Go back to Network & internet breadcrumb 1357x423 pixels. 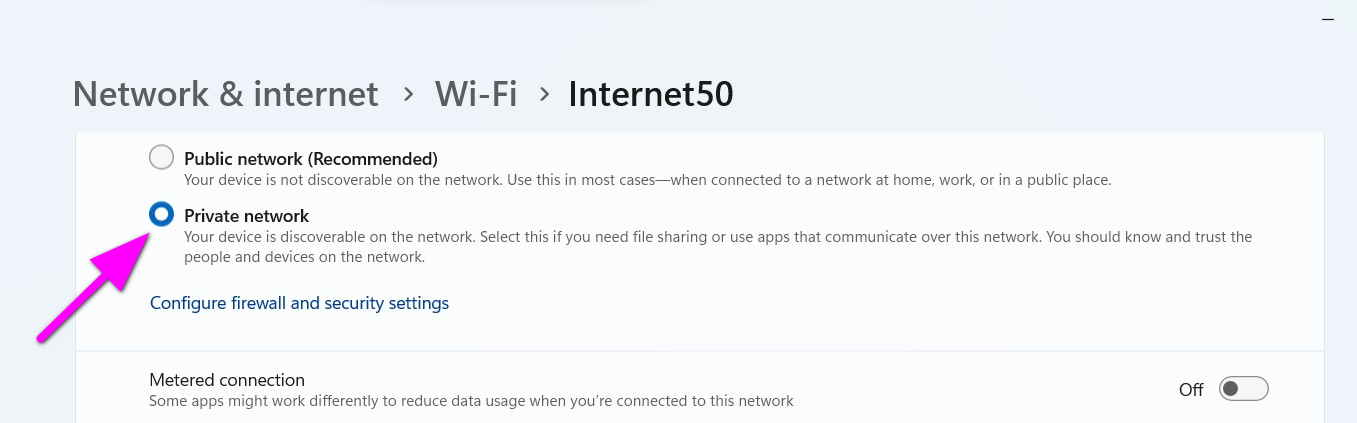point(226,94)
